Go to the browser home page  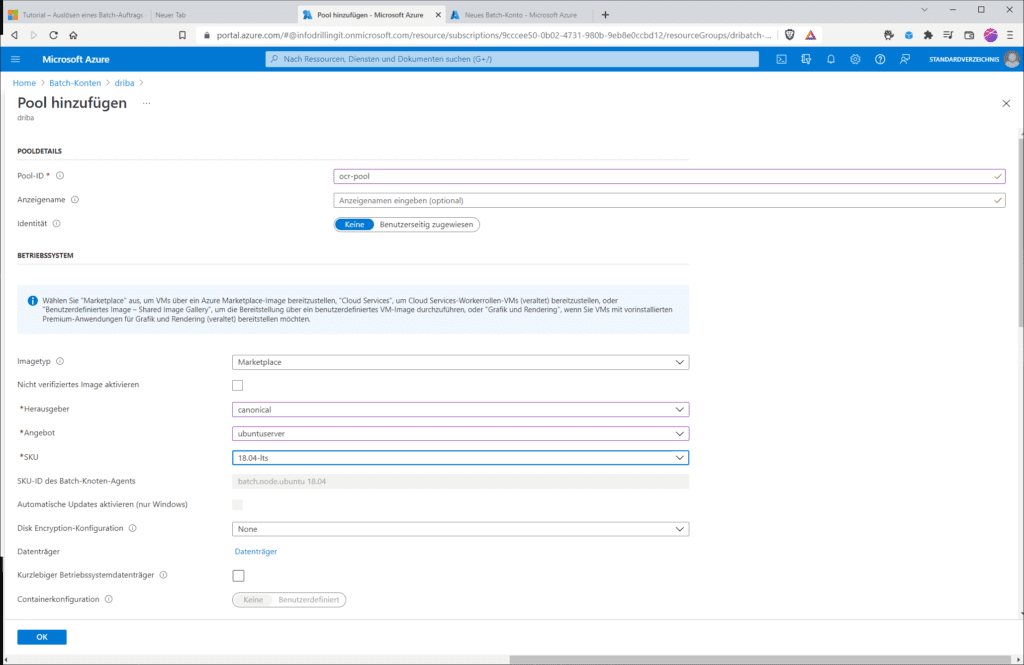pos(73,35)
